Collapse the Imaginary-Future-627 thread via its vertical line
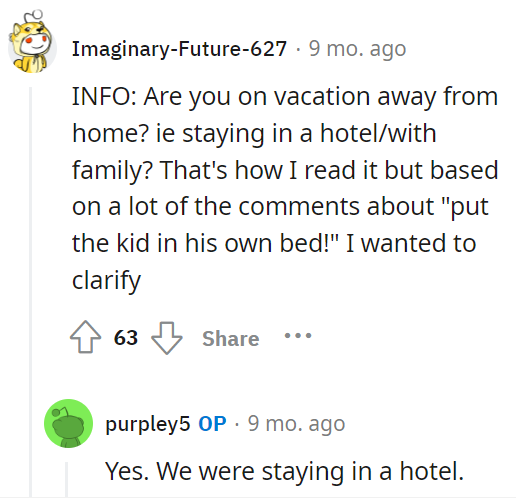516x498 pixels. 30,292
